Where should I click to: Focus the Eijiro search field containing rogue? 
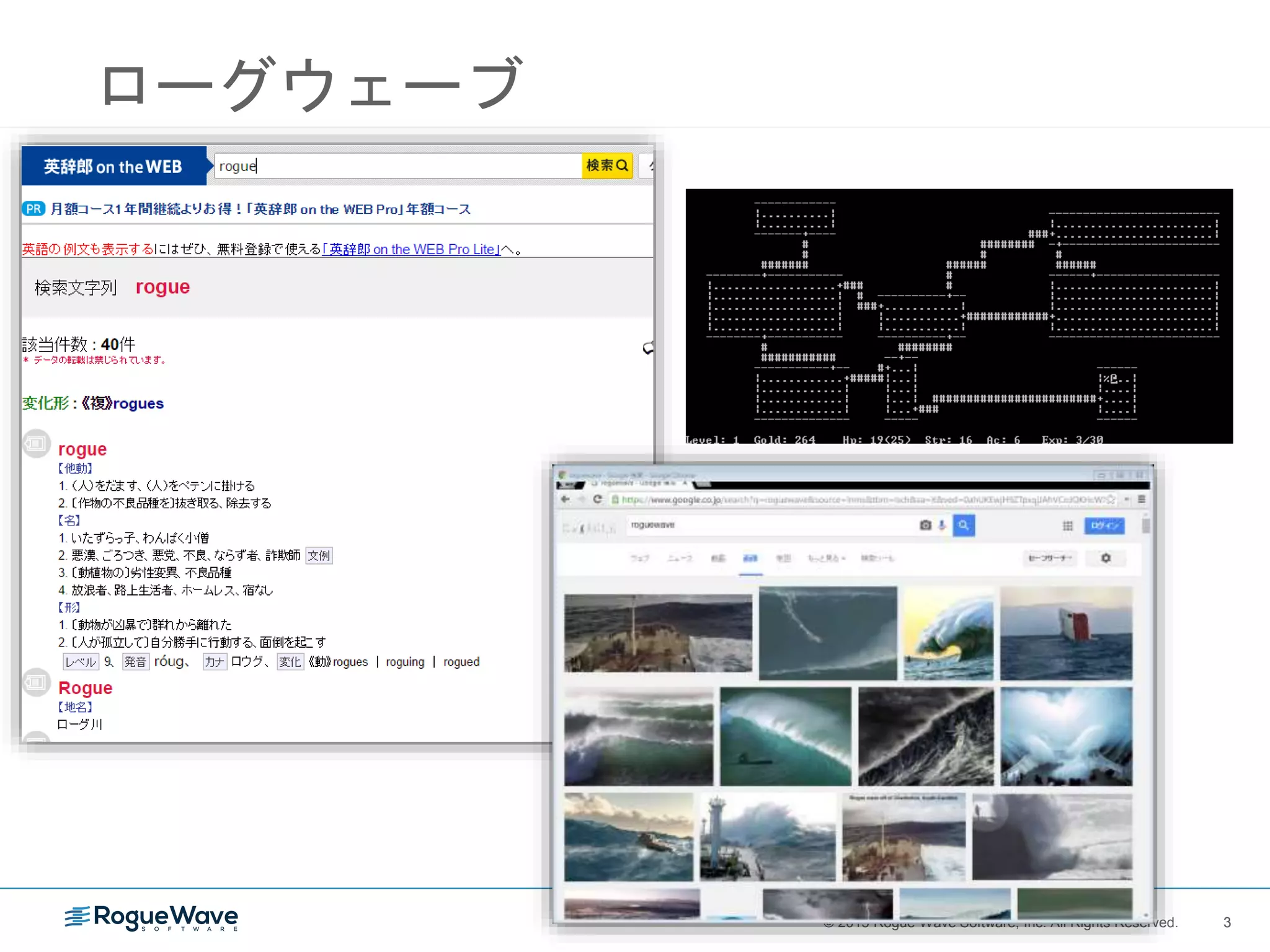click(x=397, y=166)
